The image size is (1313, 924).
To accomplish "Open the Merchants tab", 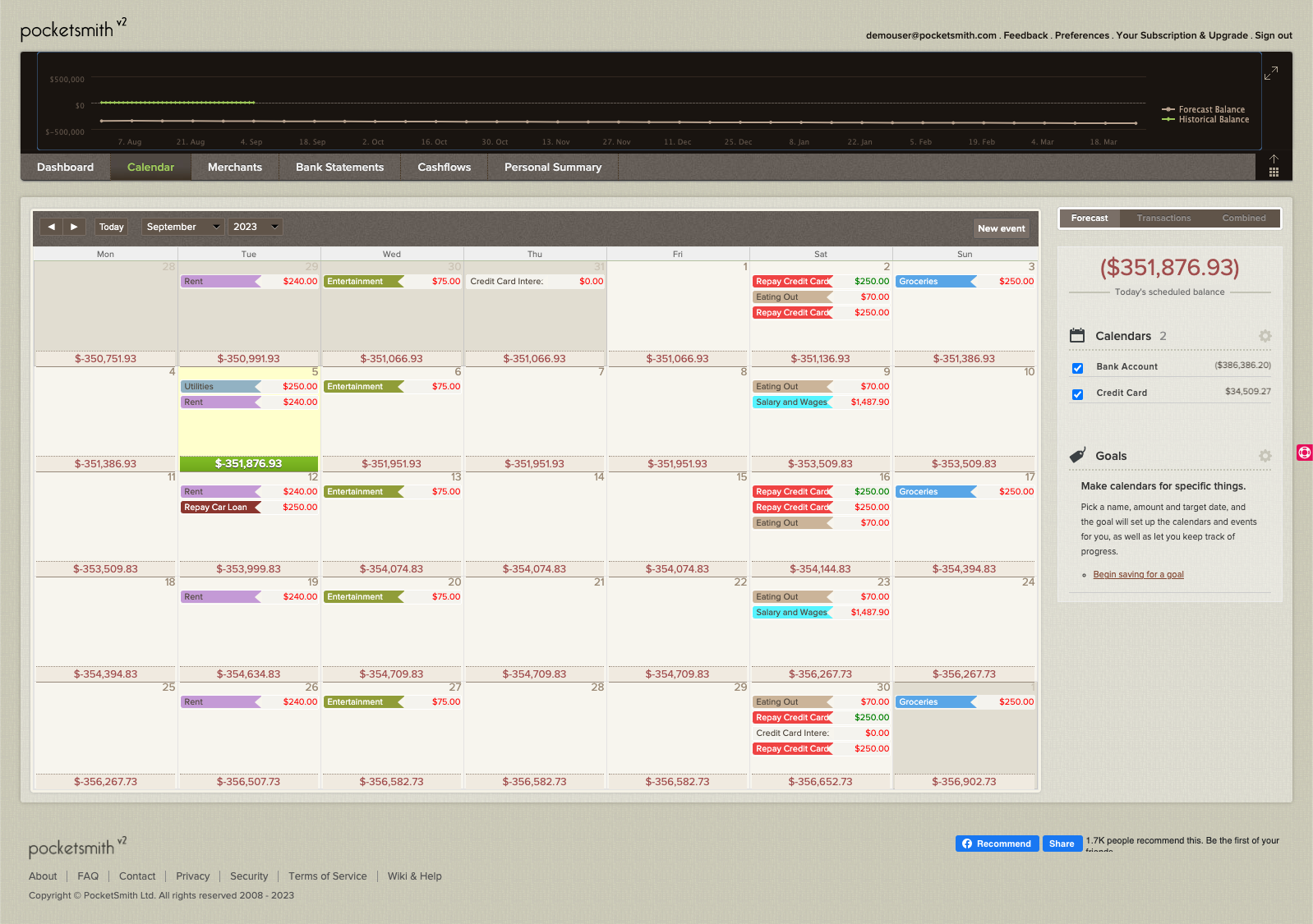I will [235, 168].
